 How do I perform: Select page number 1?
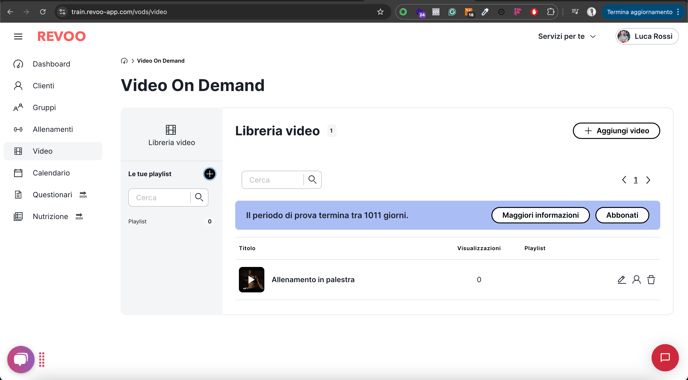coord(635,180)
